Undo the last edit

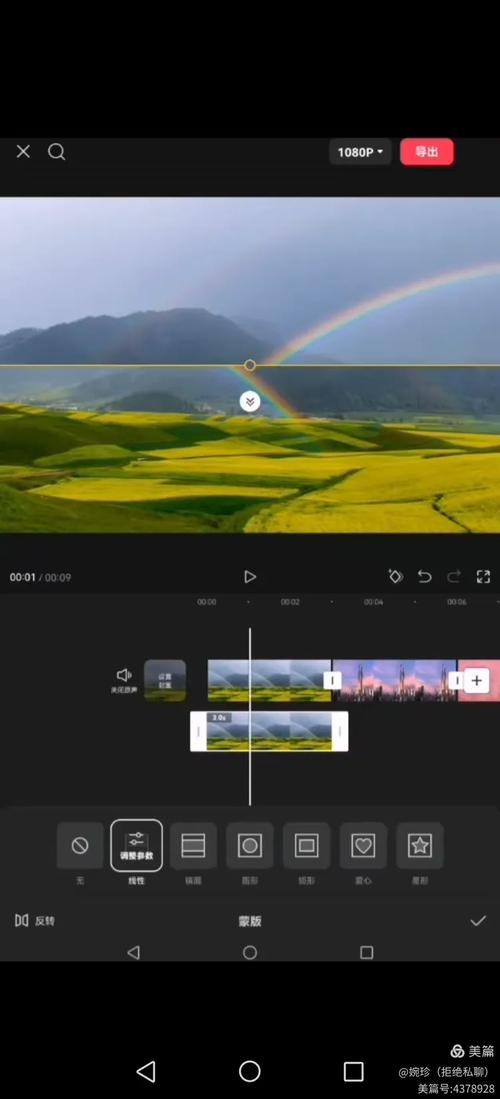point(424,576)
